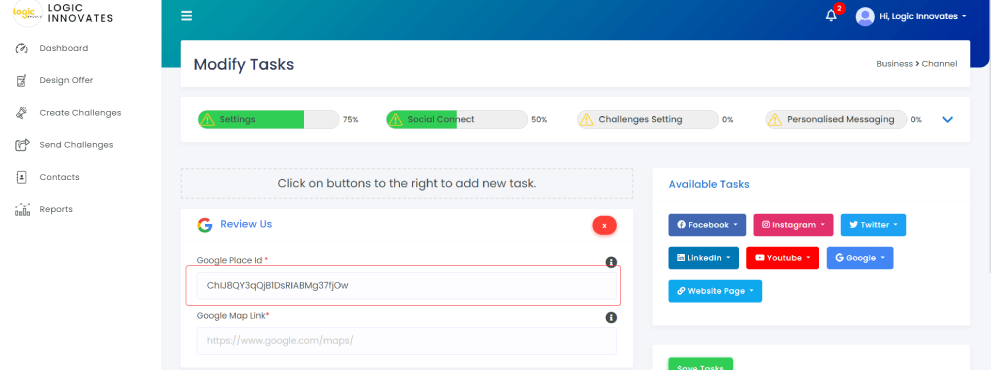991x370 pixels.
Task: Click the Modify Tasks page title
Action: 244,65
